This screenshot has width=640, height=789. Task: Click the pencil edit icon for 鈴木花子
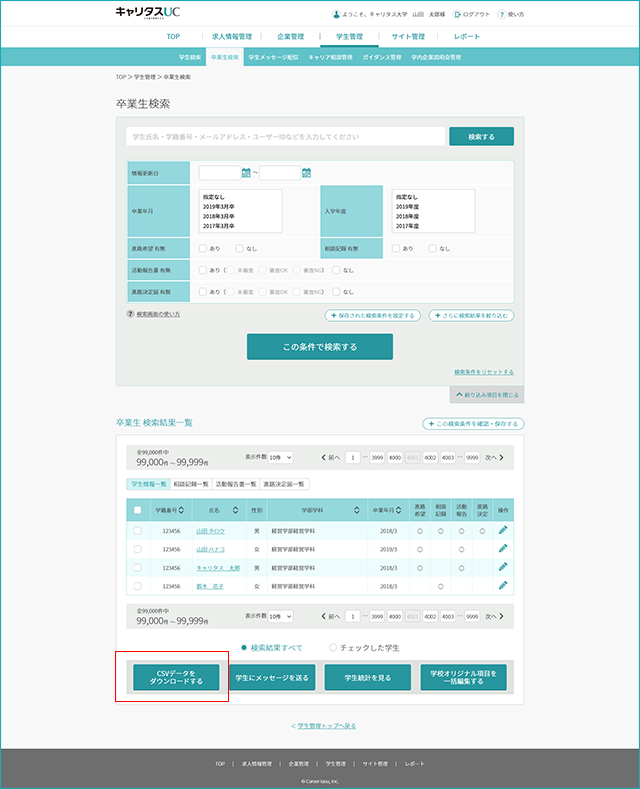point(503,585)
